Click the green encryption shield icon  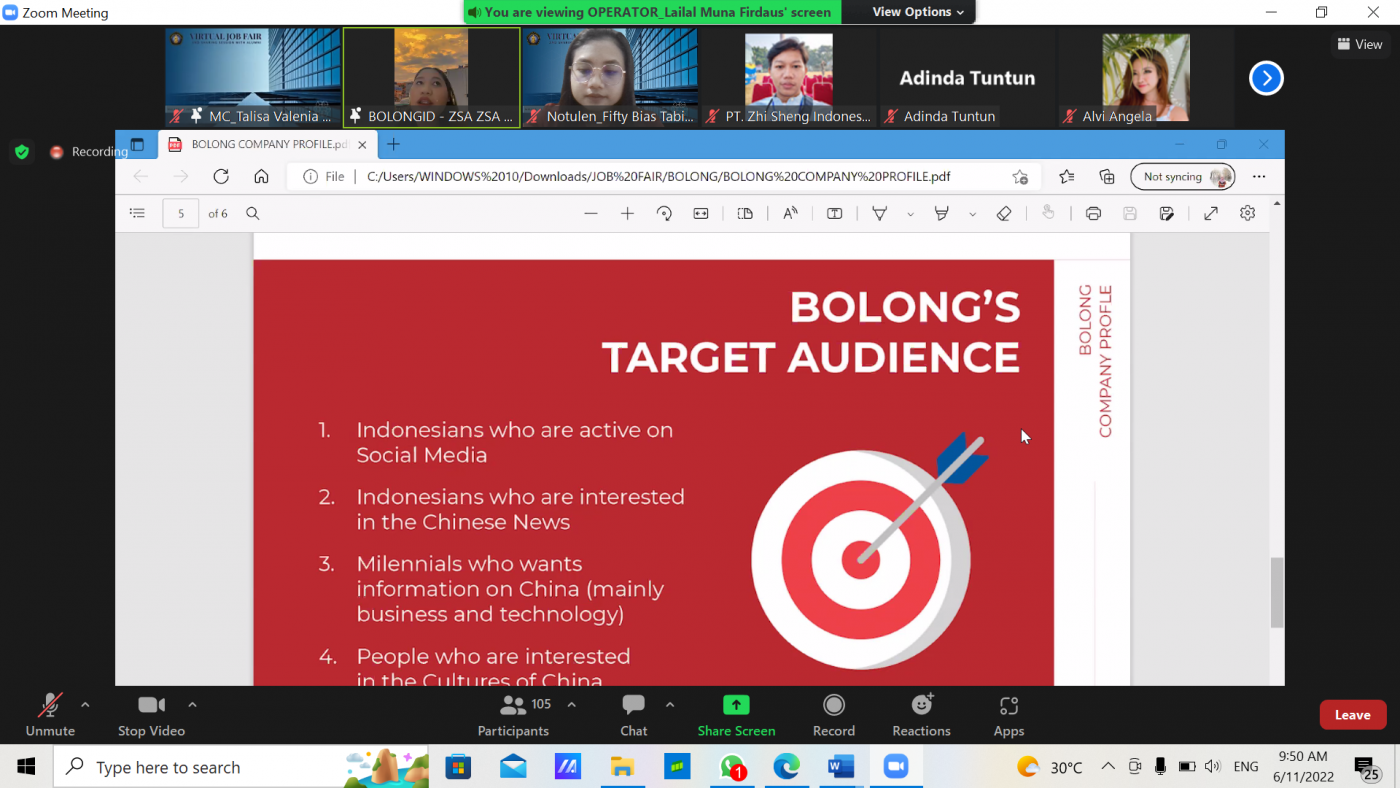[22, 152]
